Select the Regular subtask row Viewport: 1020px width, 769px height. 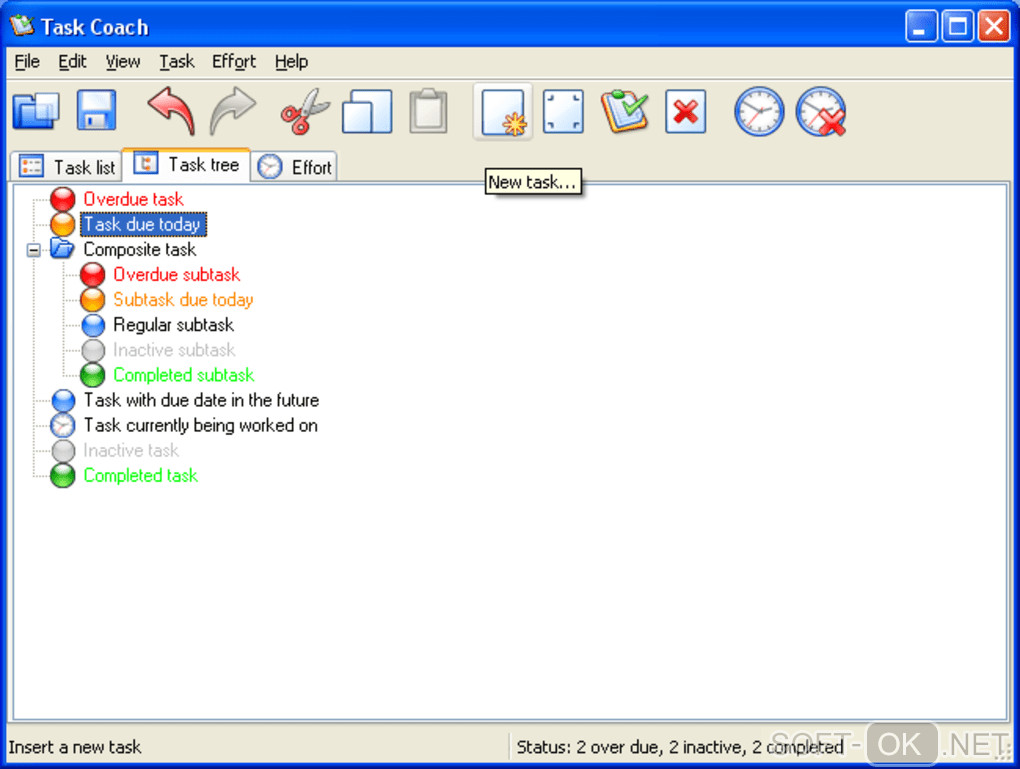tap(173, 325)
